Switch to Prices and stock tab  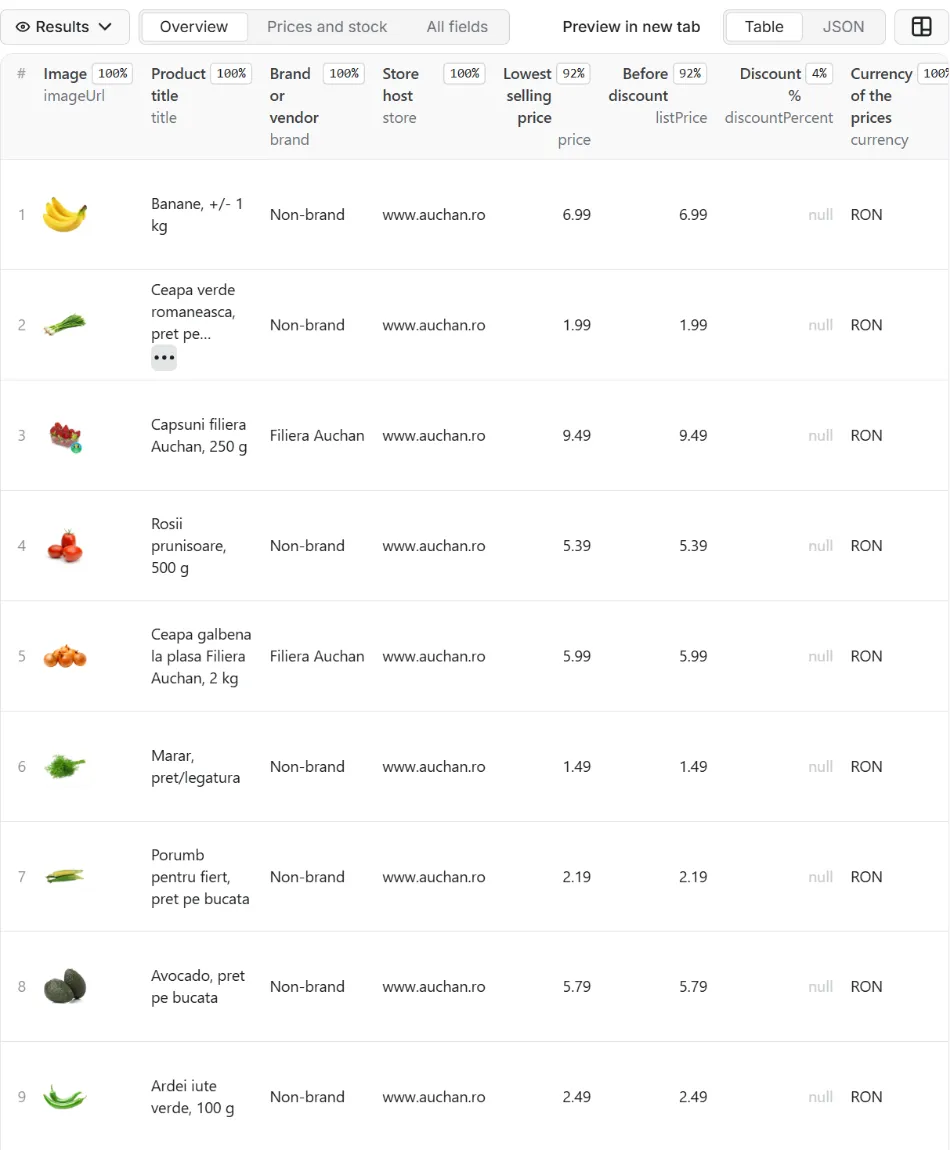pos(326,27)
